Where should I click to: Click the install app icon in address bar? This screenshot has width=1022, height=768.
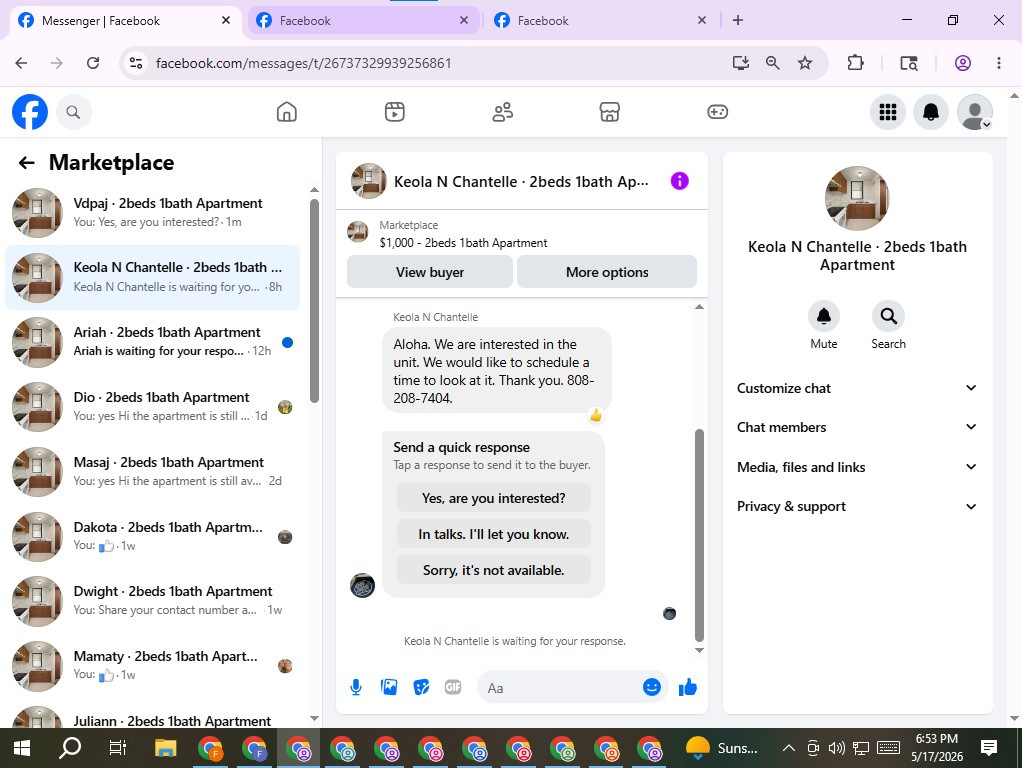[x=740, y=63]
